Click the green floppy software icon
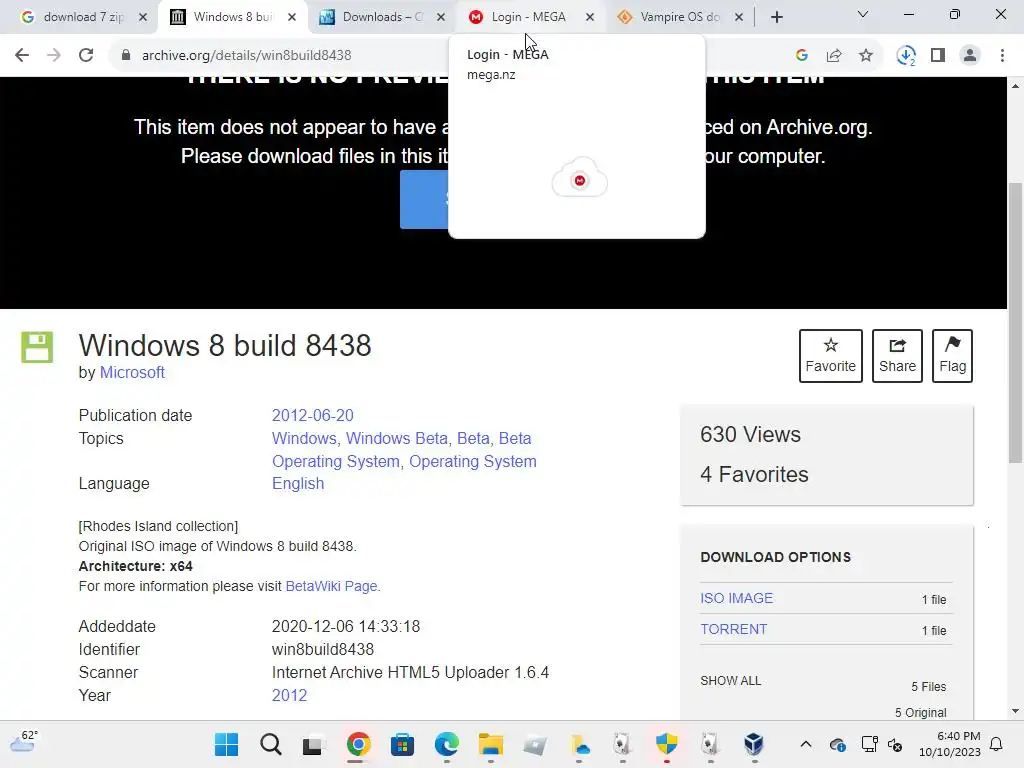Viewport: 1024px width, 768px height. [x=37, y=347]
